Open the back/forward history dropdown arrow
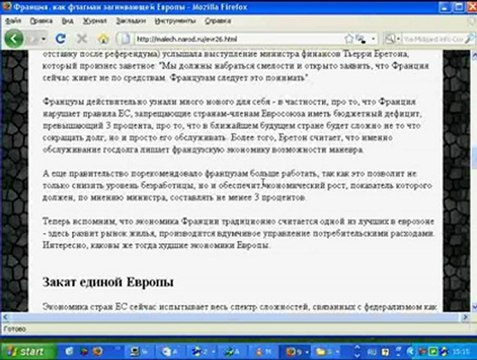This screenshot has width=477, height=360. click(x=44, y=39)
